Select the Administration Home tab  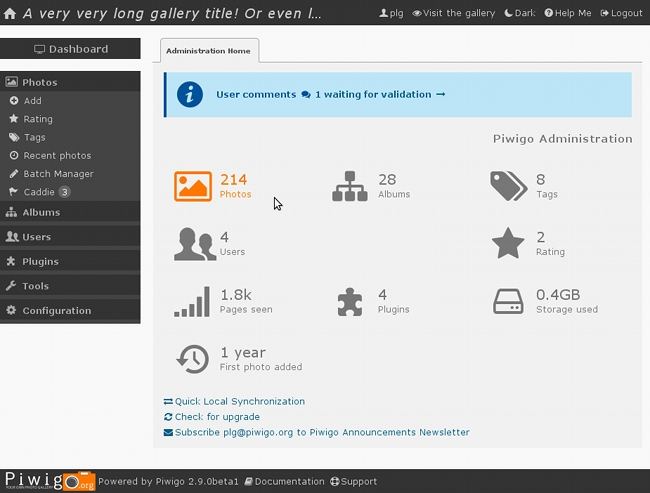[x=209, y=51]
